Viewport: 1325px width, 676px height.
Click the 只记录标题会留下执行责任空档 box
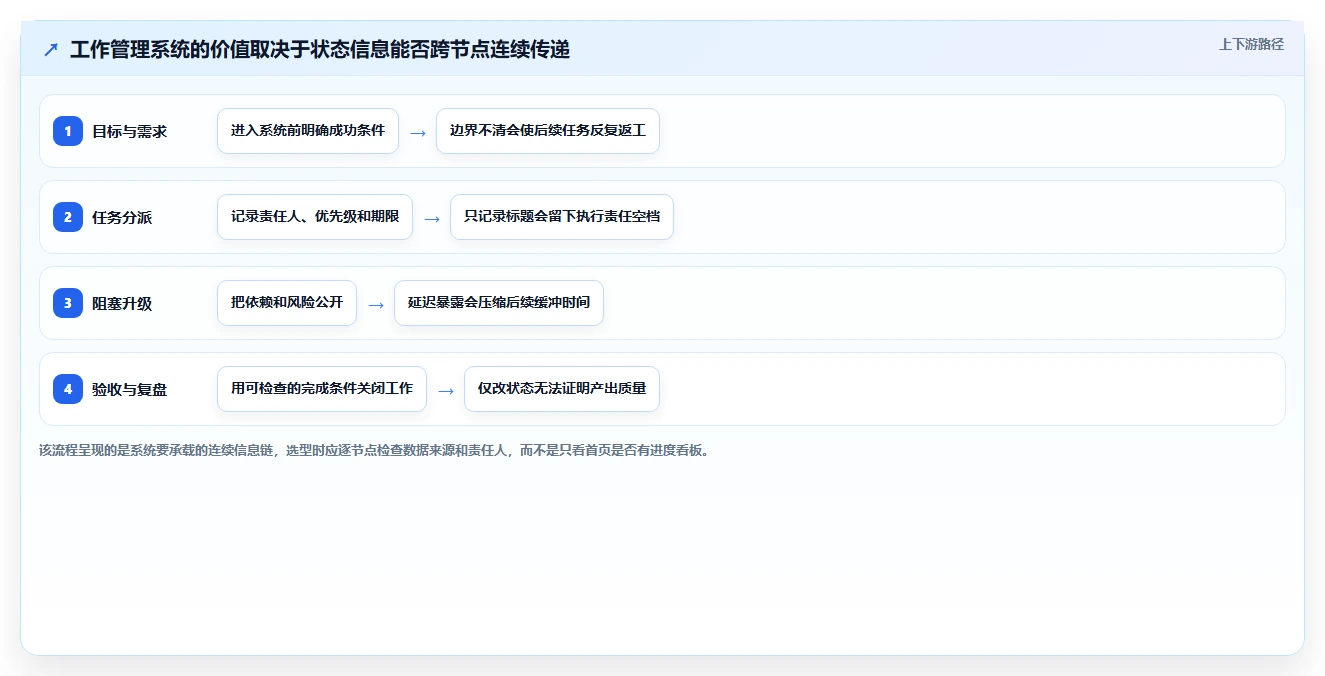coord(562,217)
